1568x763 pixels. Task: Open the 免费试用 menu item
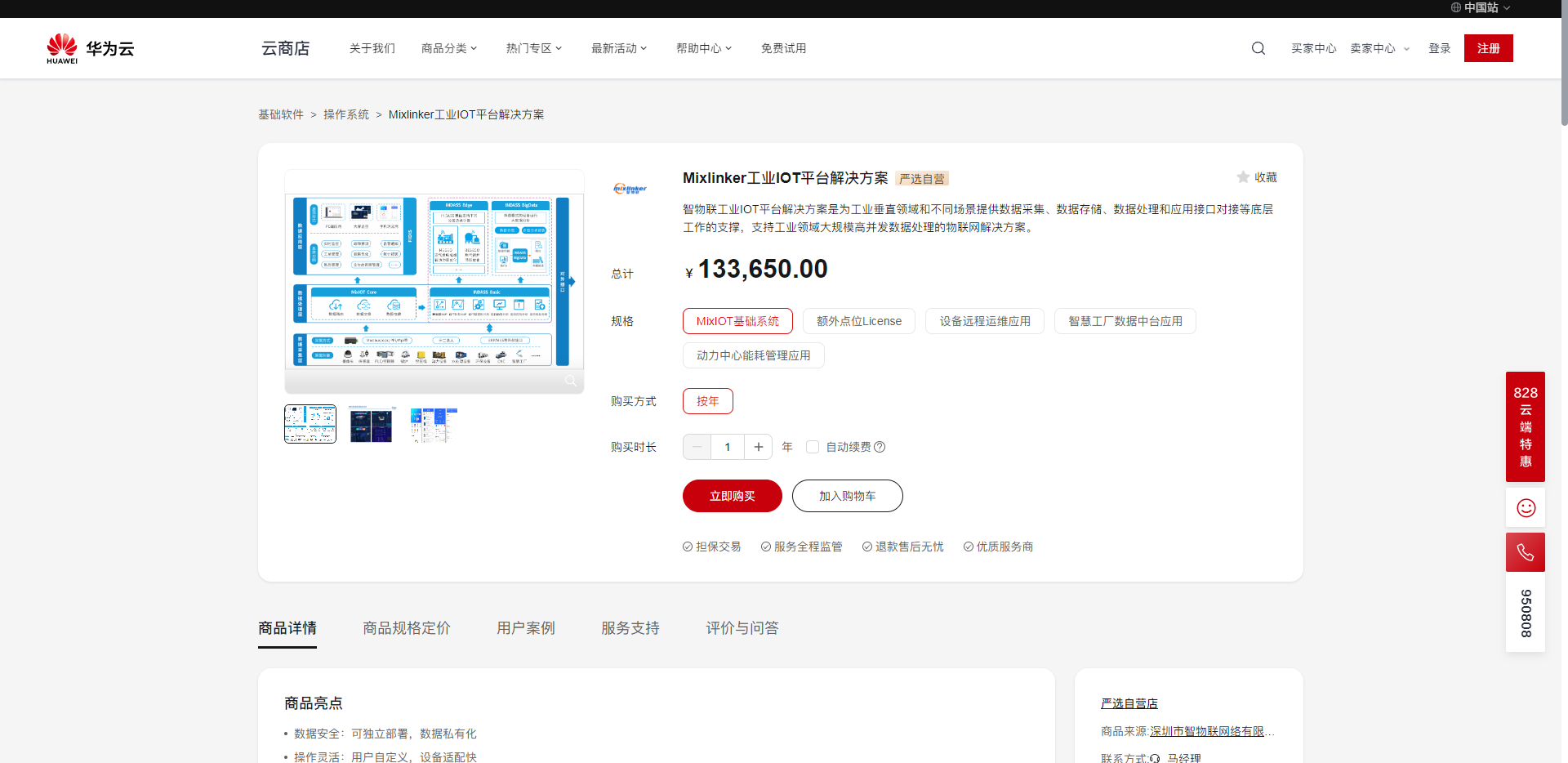[784, 48]
